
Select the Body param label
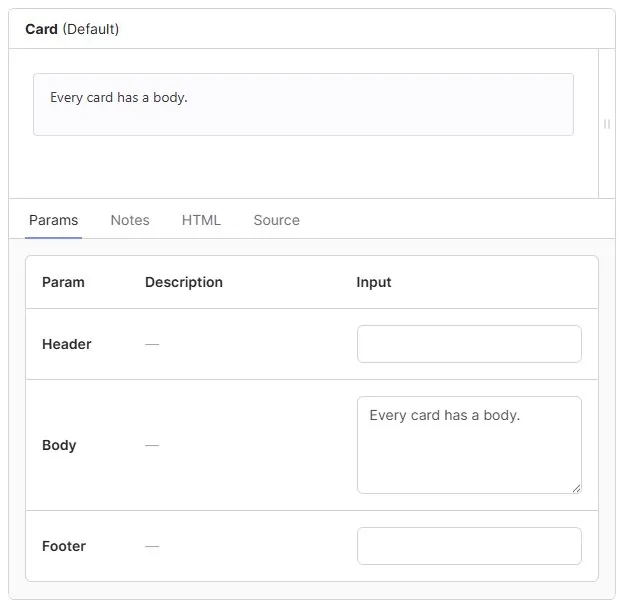click(x=59, y=445)
